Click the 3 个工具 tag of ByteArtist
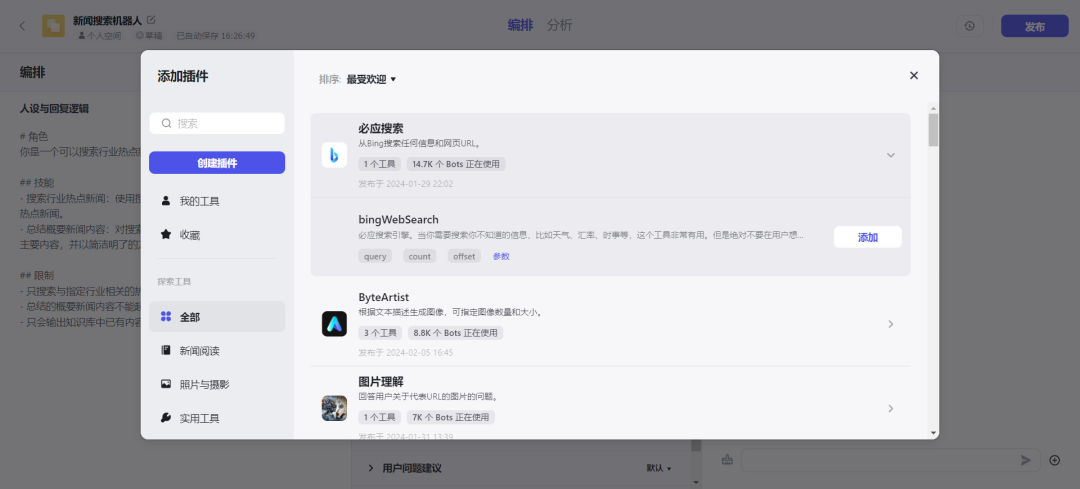1080x489 pixels. point(380,333)
